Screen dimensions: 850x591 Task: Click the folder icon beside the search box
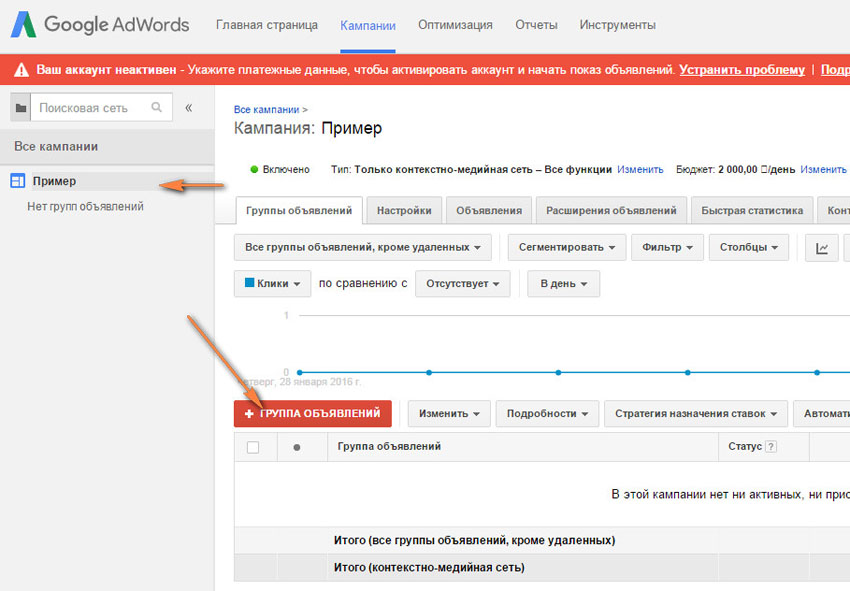tap(21, 108)
